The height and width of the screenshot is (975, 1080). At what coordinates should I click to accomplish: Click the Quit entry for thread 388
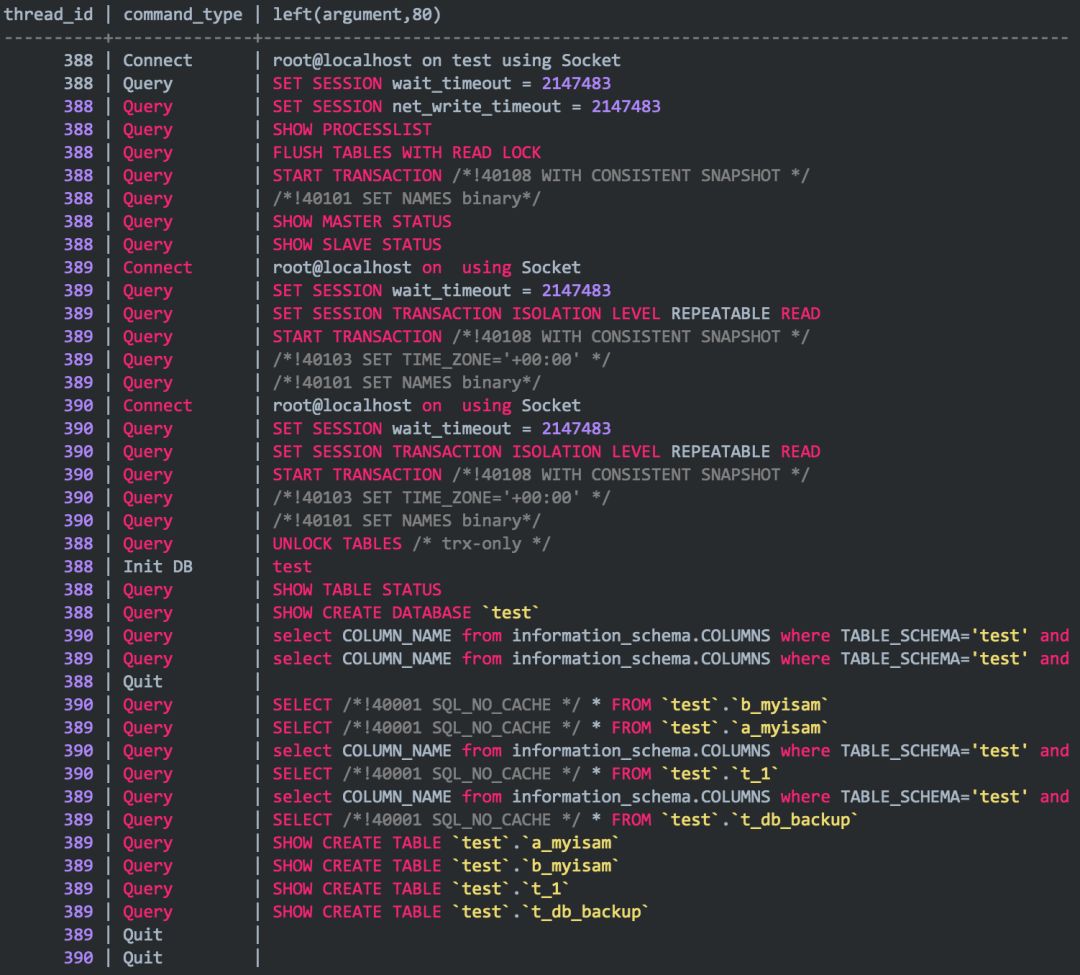click(142, 682)
